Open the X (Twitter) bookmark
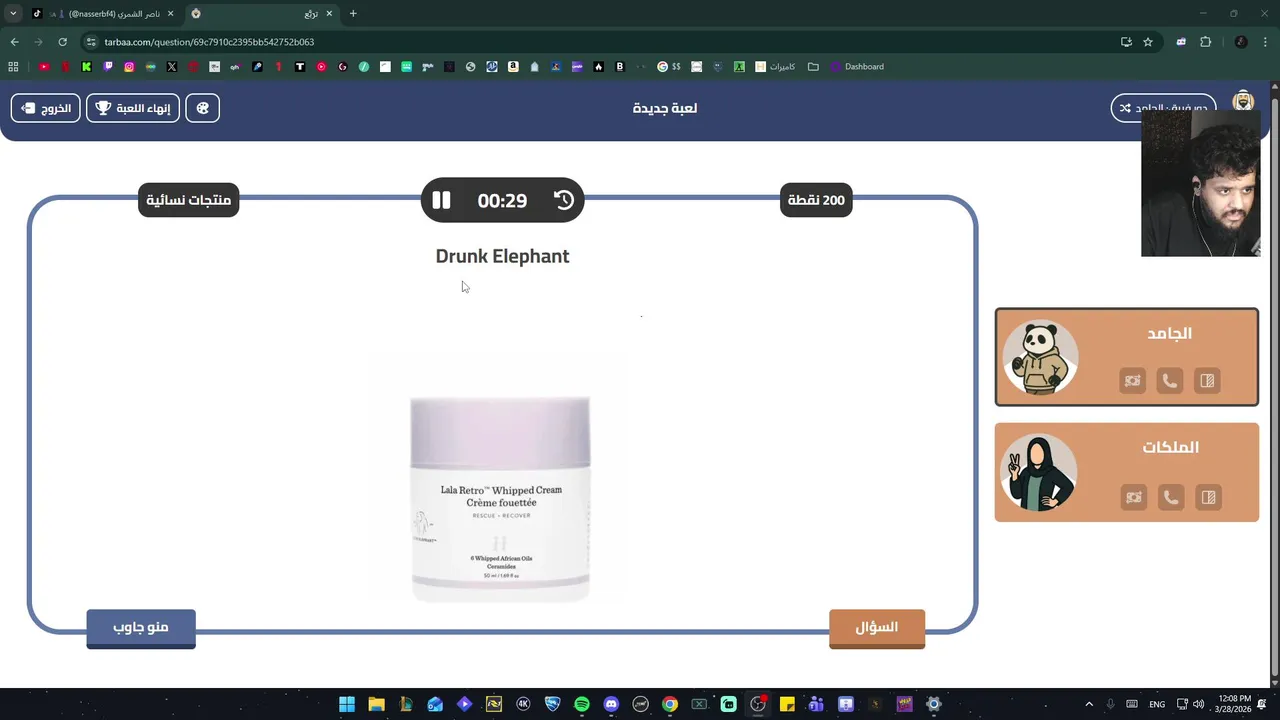This screenshot has width=1280, height=720. (172, 67)
